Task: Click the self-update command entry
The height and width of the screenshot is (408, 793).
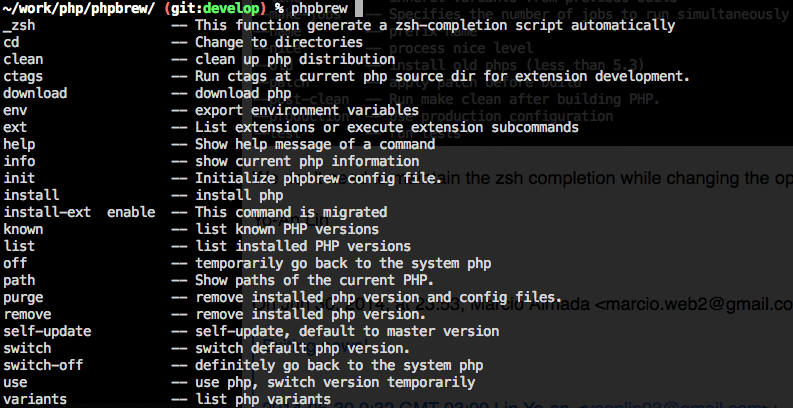Action: (47, 331)
